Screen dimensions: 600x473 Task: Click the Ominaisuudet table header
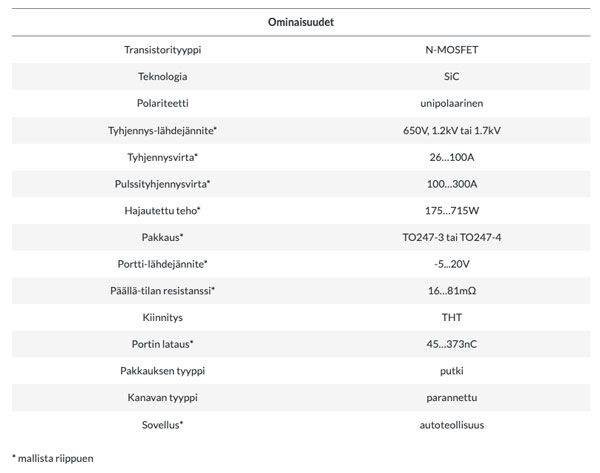[301, 21]
